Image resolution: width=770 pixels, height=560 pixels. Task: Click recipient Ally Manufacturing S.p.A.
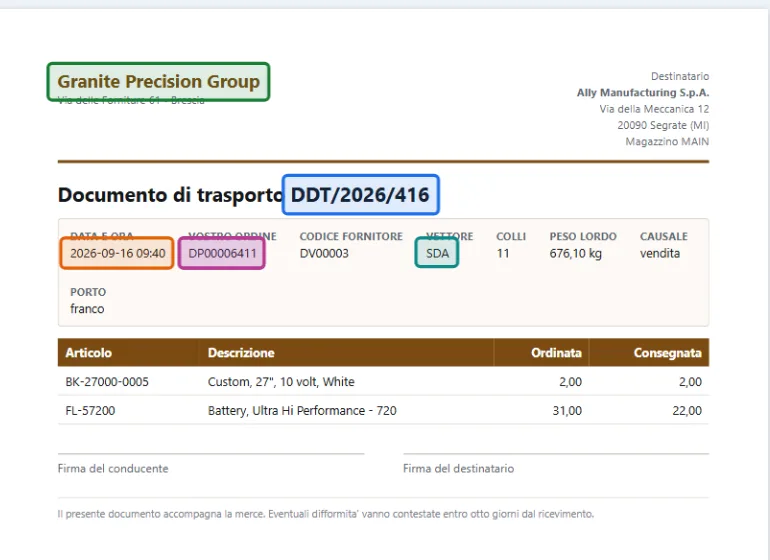coord(643,93)
